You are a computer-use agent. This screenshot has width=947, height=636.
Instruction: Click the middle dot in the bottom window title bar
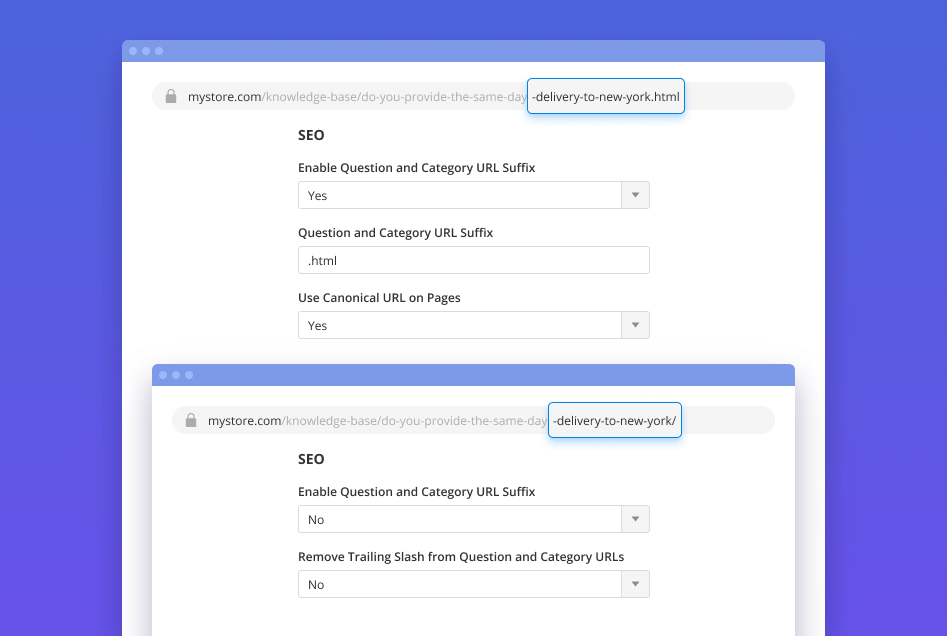(176, 375)
